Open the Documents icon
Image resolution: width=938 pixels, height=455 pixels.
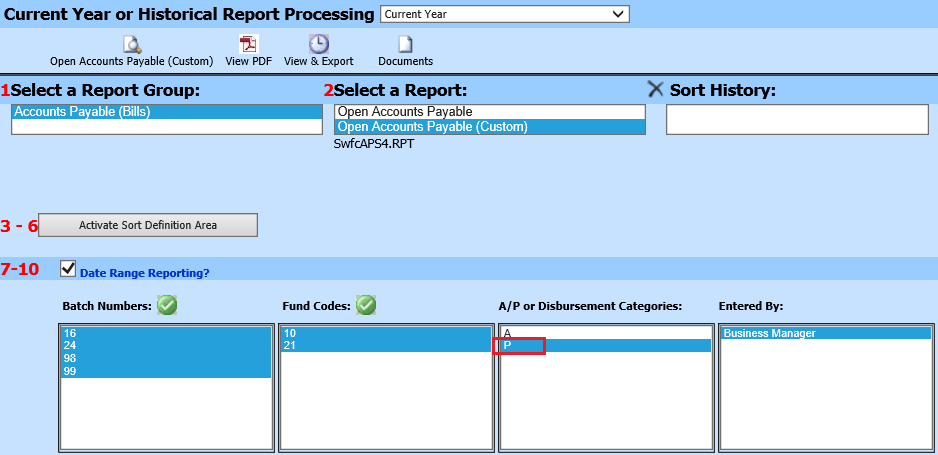tap(405, 44)
